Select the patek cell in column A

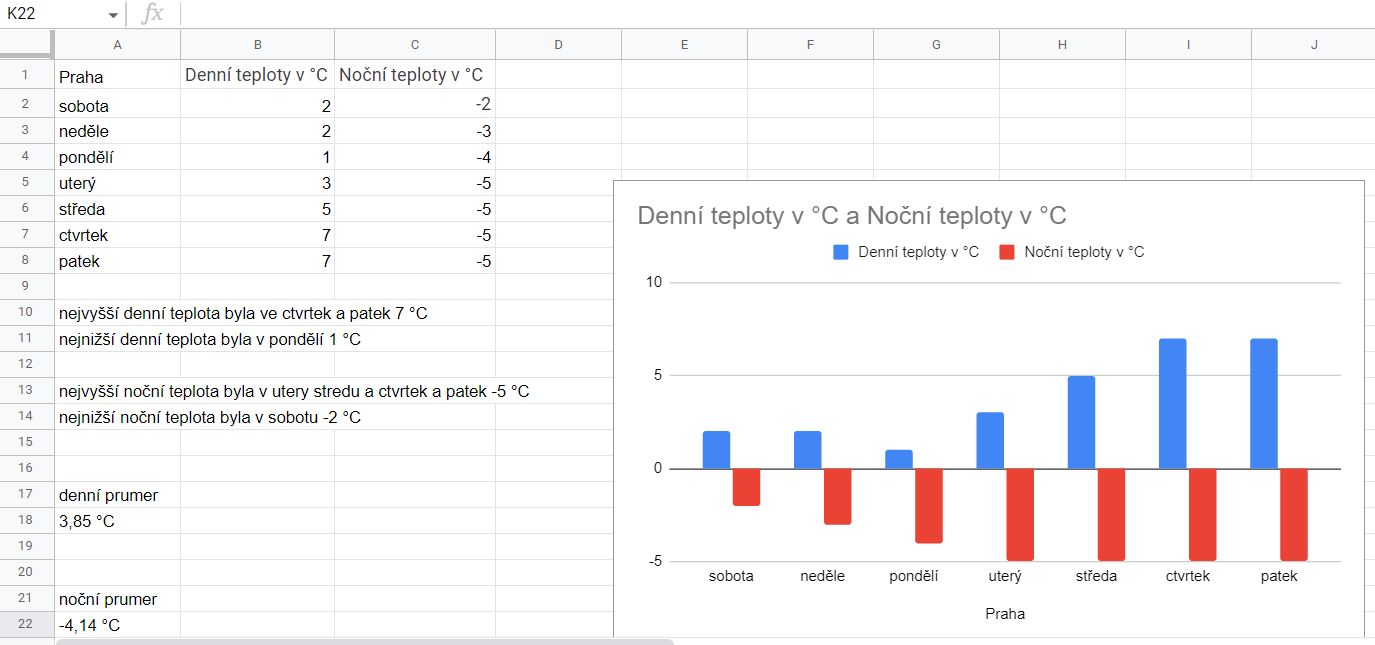point(118,261)
